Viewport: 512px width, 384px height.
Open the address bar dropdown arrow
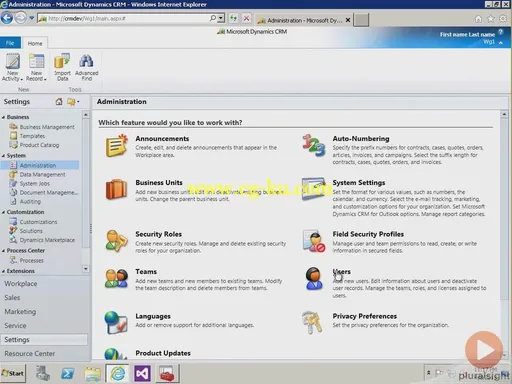coord(221,18)
